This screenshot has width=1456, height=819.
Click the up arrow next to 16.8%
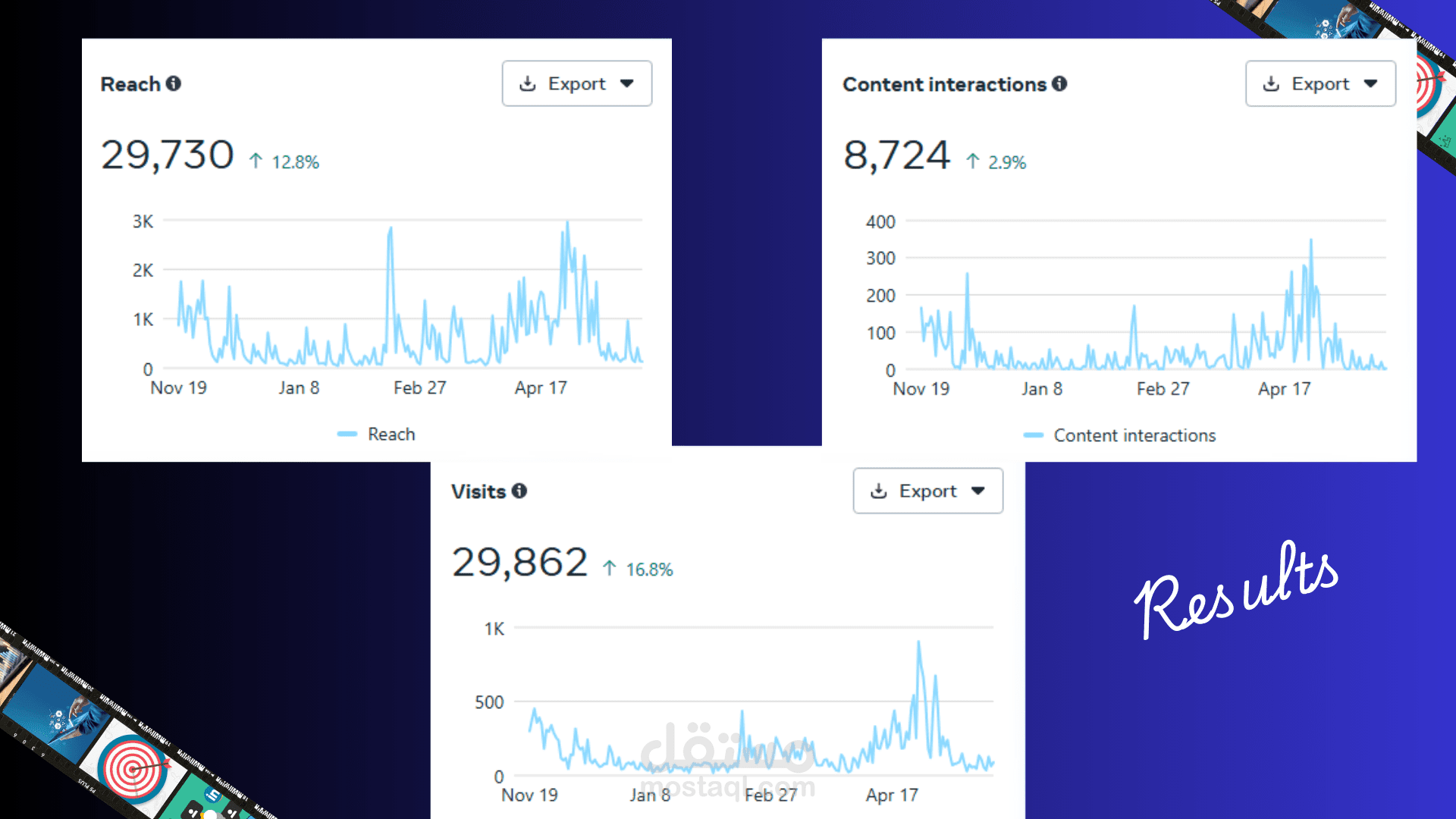610,568
